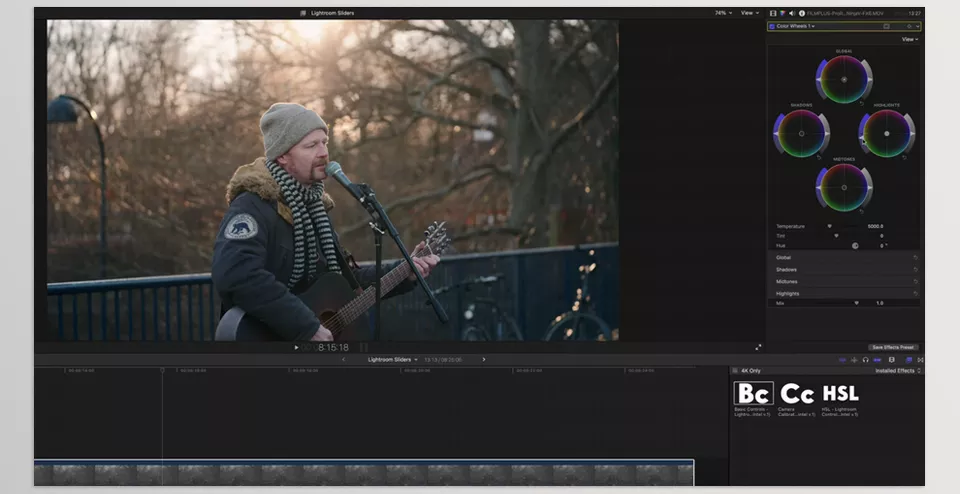Click the Global wheel blue saturation slider

(819, 80)
